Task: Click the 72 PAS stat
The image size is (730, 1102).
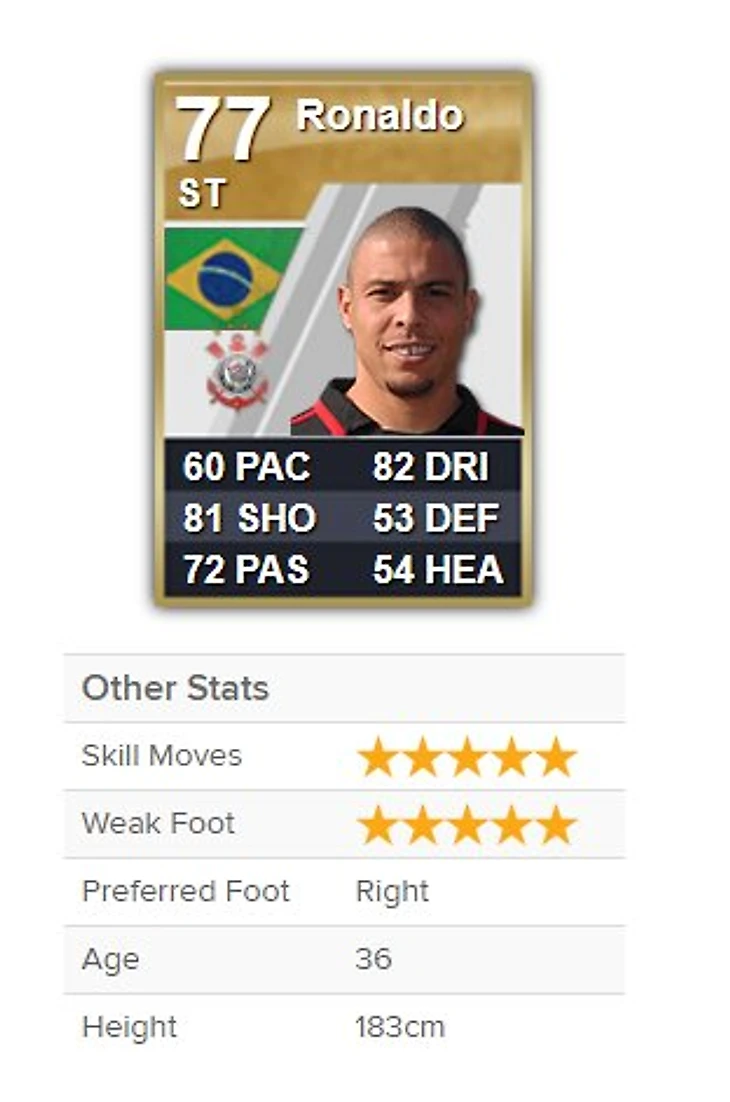Action: click(246, 569)
